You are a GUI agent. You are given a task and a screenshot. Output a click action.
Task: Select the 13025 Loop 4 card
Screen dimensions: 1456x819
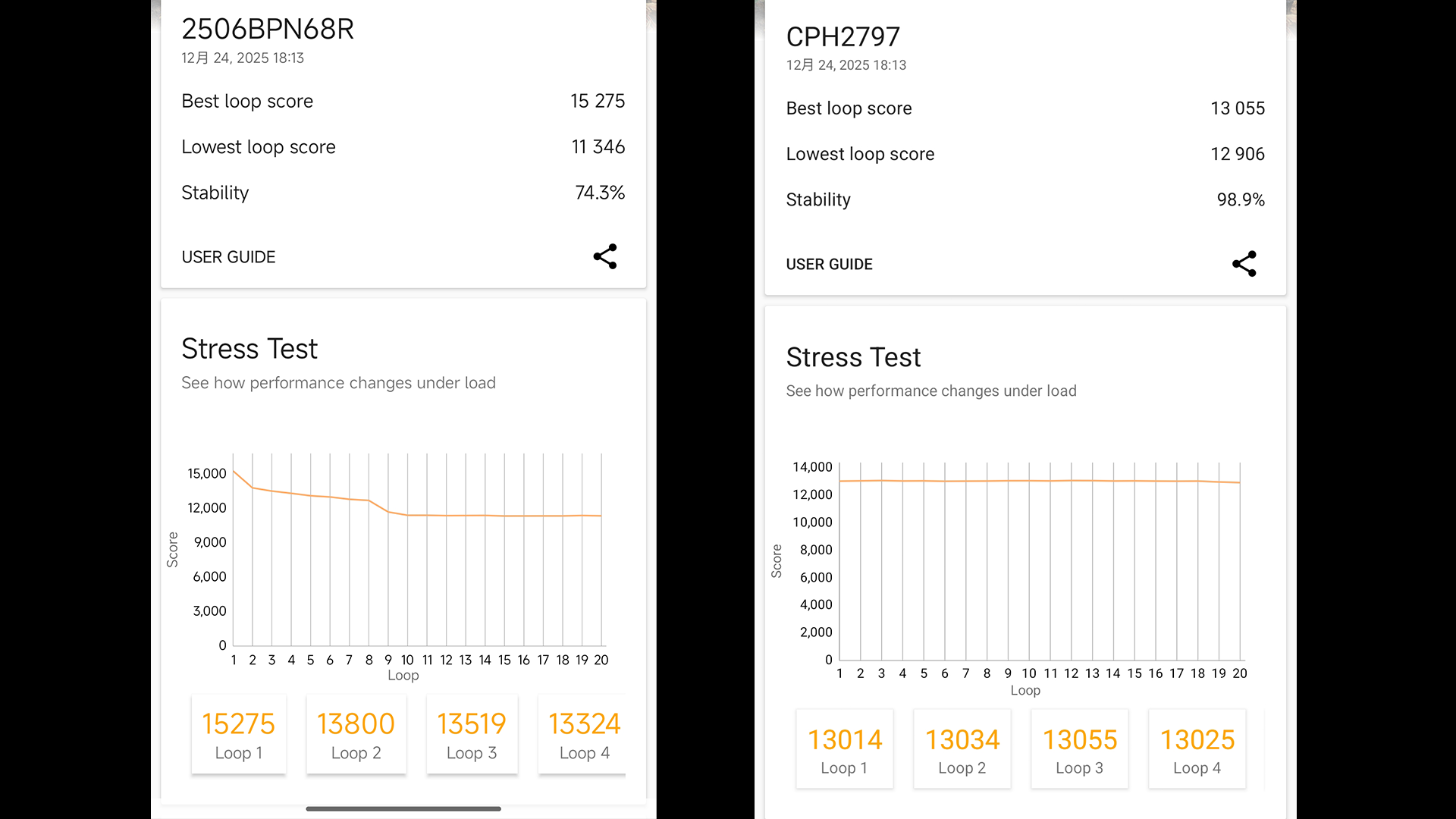tap(1197, 749)
